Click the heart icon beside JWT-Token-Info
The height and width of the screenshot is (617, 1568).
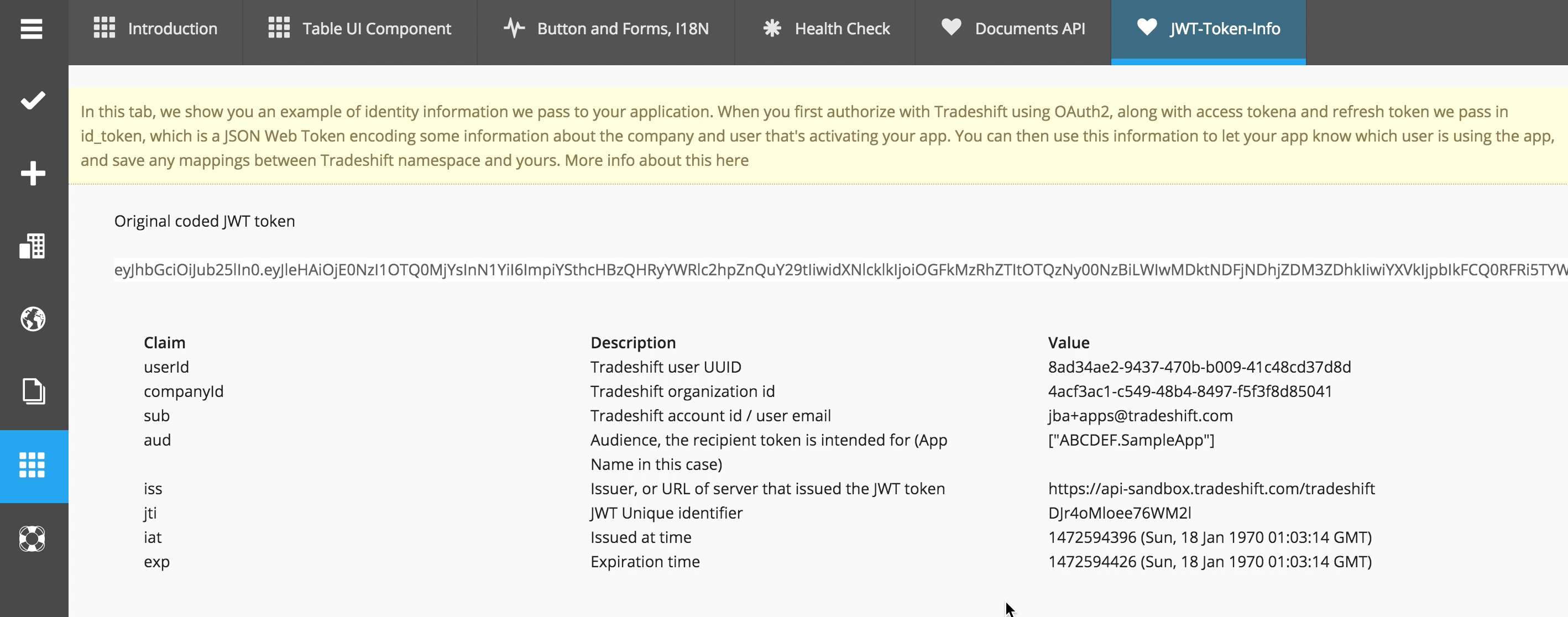pos(1147,28)
